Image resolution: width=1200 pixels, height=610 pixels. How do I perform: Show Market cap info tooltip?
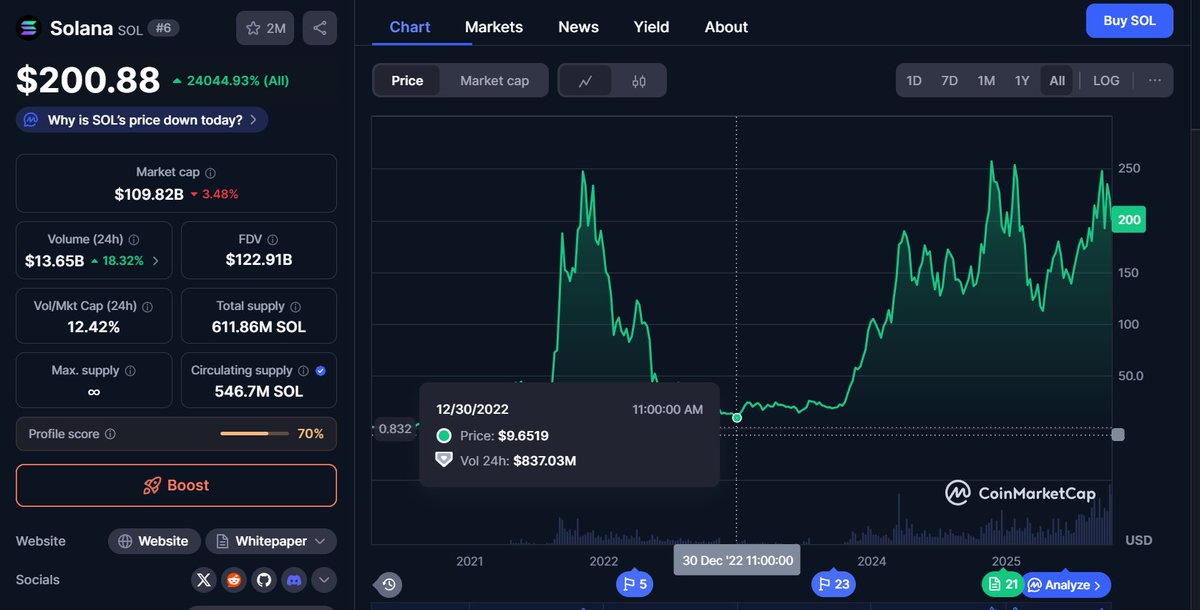210,173
